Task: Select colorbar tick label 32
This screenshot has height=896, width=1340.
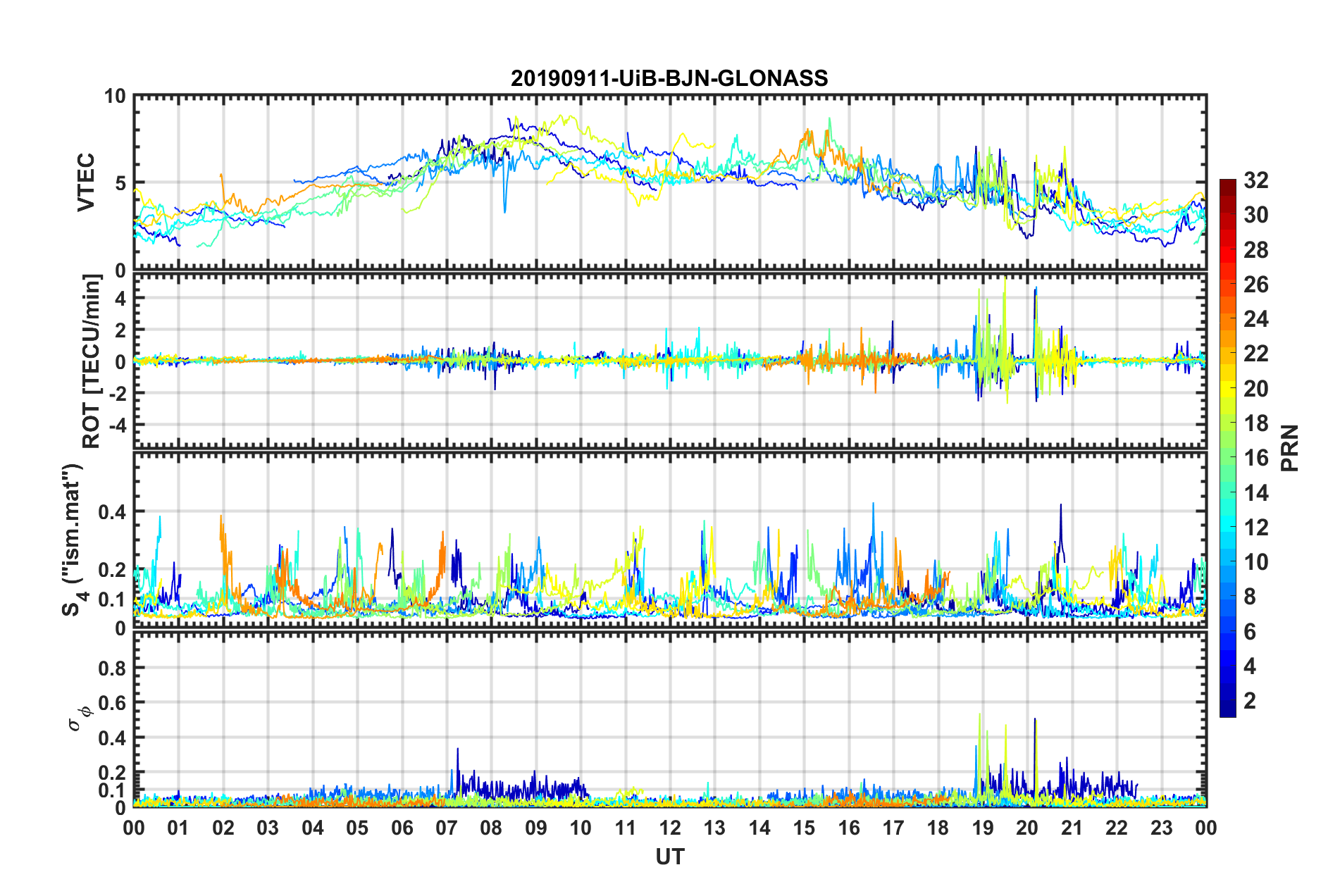Action: coord(1255,180)
